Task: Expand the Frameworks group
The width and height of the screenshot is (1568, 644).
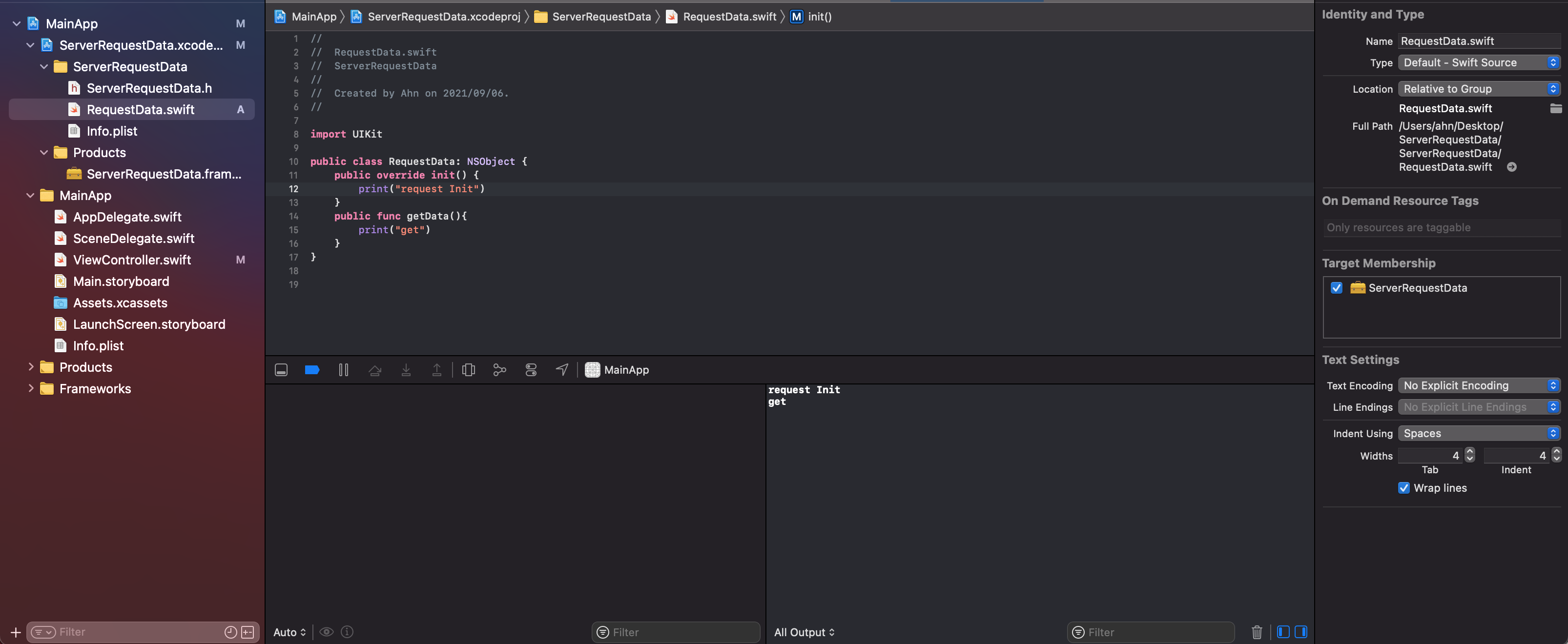Action: tap(30, 388)
